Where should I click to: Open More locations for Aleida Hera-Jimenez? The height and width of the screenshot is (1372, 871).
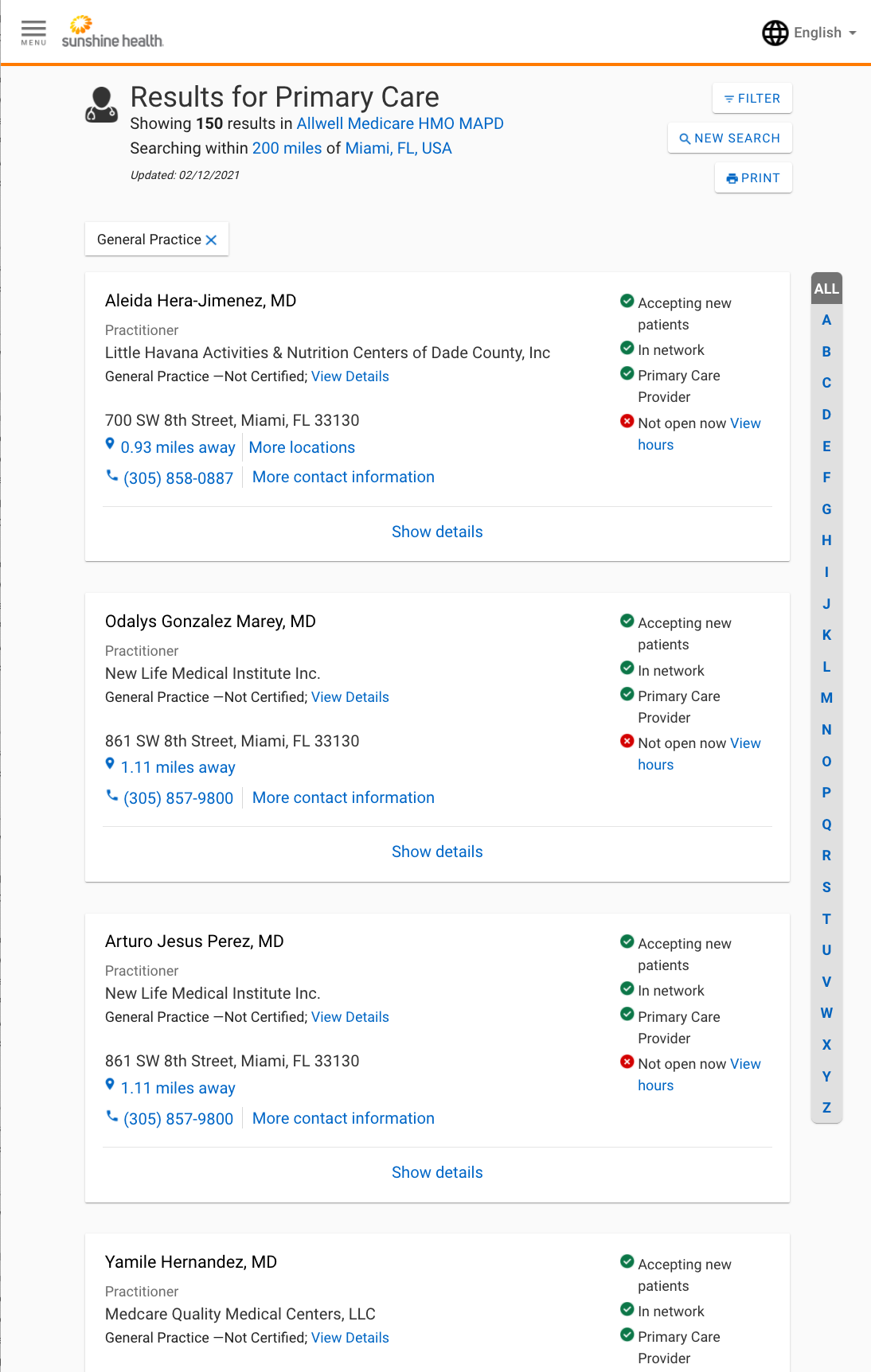[x=303, y=447]
